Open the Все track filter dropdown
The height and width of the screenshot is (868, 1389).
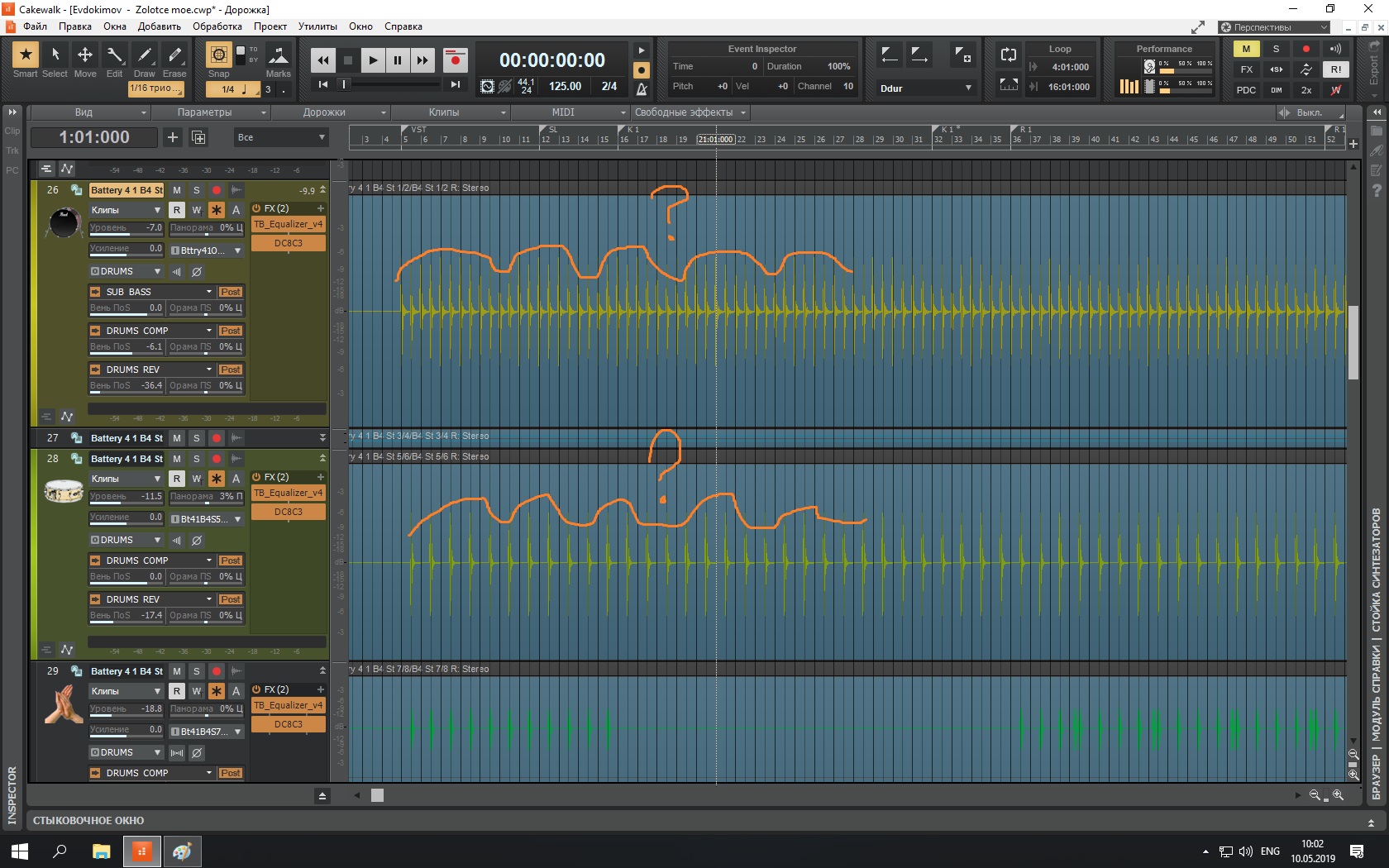click(x=281, y=137)
